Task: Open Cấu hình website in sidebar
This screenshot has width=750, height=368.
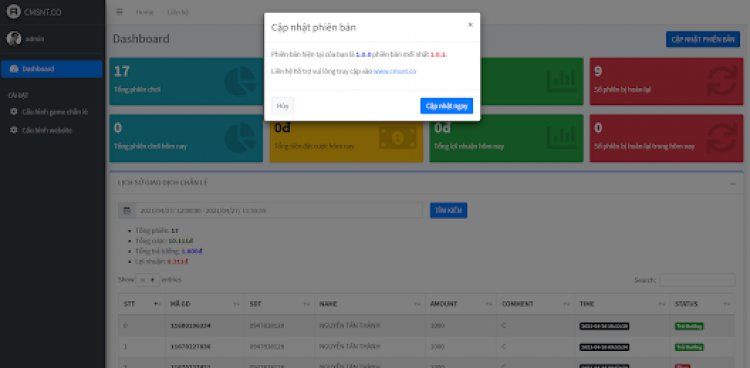Action: (x=52, y=130)
